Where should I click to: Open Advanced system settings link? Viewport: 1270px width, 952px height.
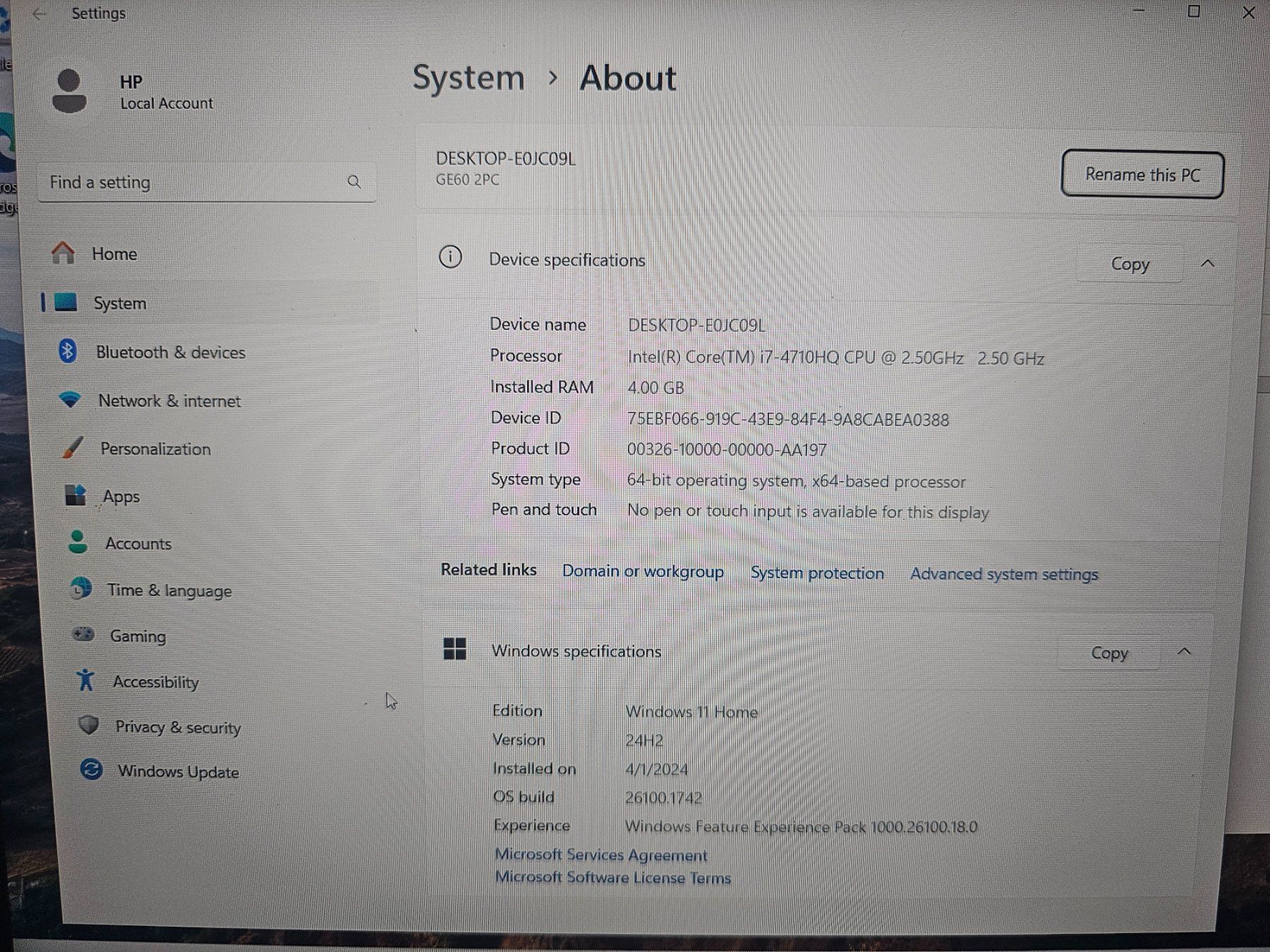click(x=1004, y=574)
